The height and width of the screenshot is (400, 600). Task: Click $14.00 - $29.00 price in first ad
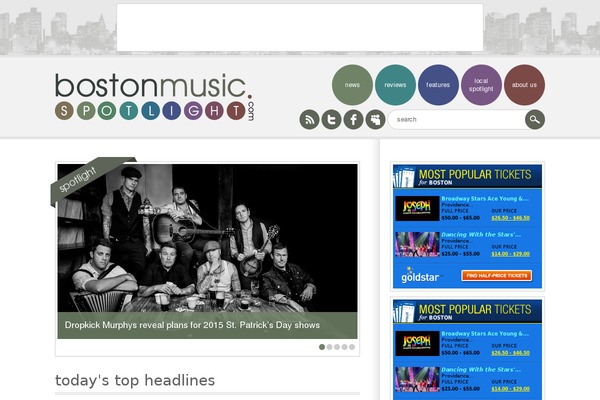pos(510,254)
